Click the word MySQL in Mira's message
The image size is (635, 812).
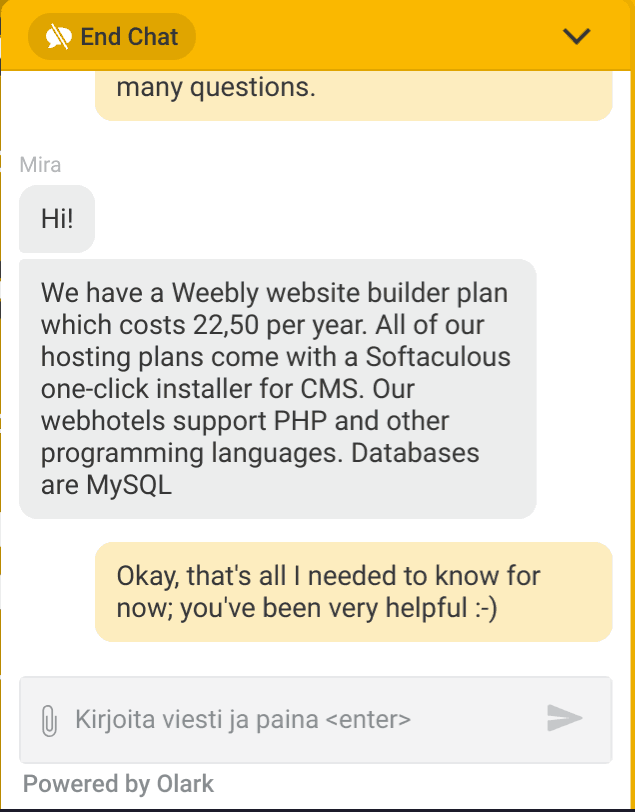[x=129, y=486]
